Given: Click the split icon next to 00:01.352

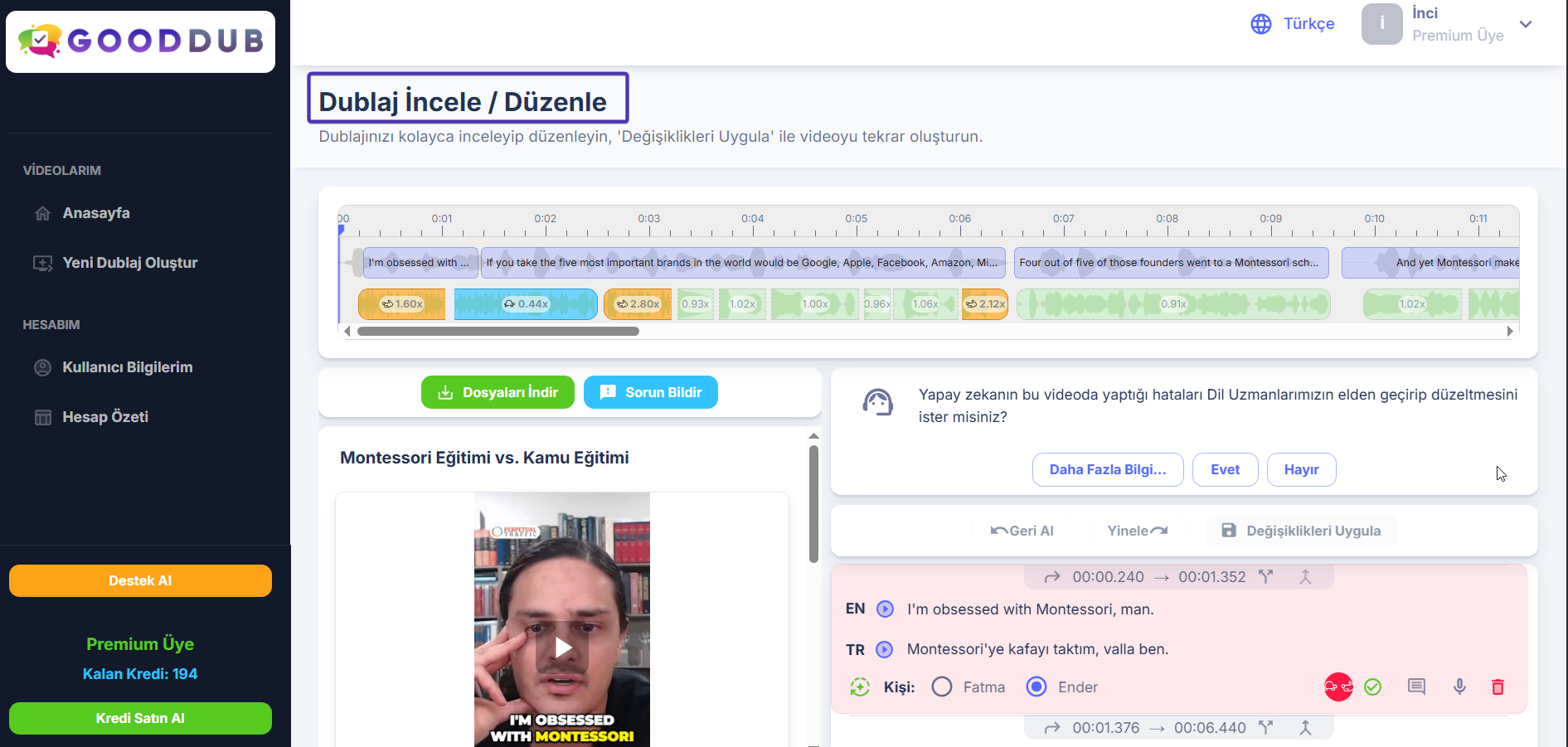Looking at the screenshot, I should (x=1265, y=577).
